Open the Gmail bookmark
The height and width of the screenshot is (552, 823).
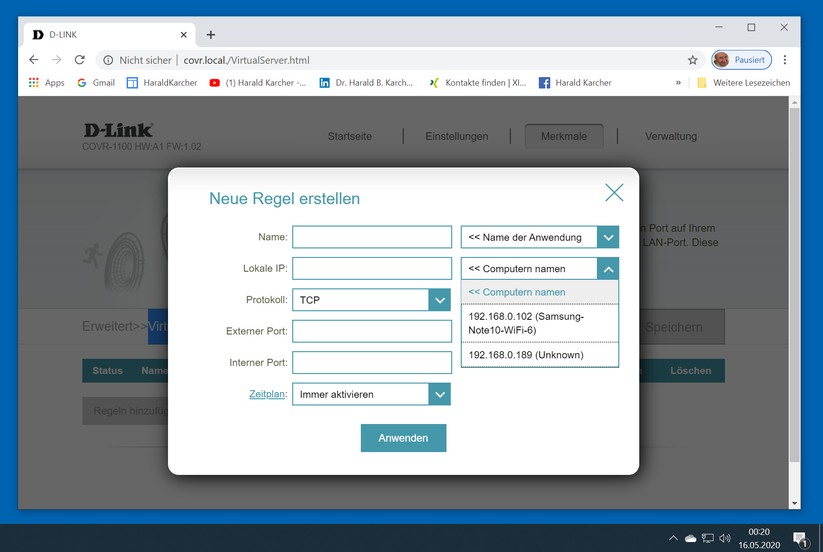click(x=96, y=82)
